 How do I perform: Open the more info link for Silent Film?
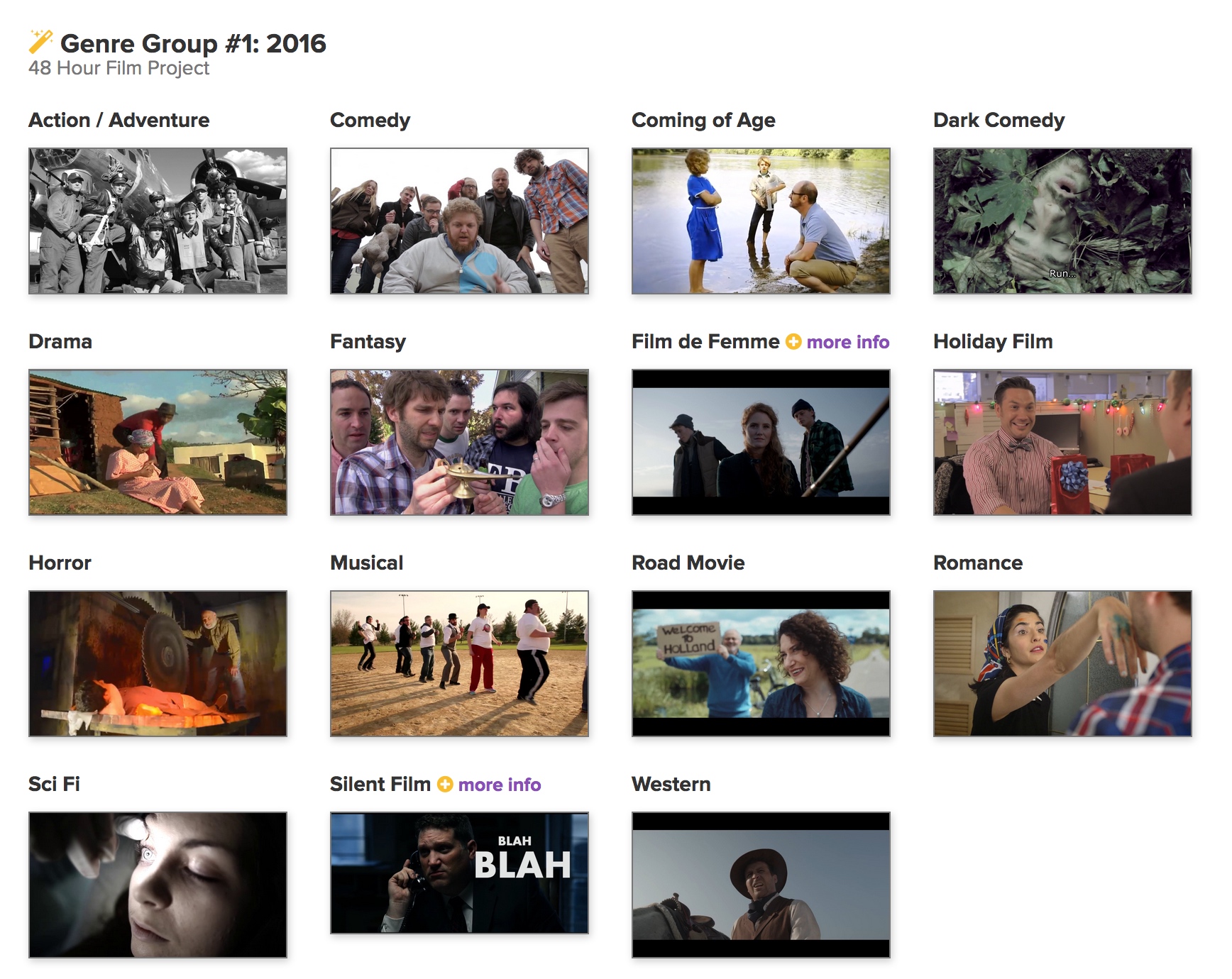click(500, 785)
